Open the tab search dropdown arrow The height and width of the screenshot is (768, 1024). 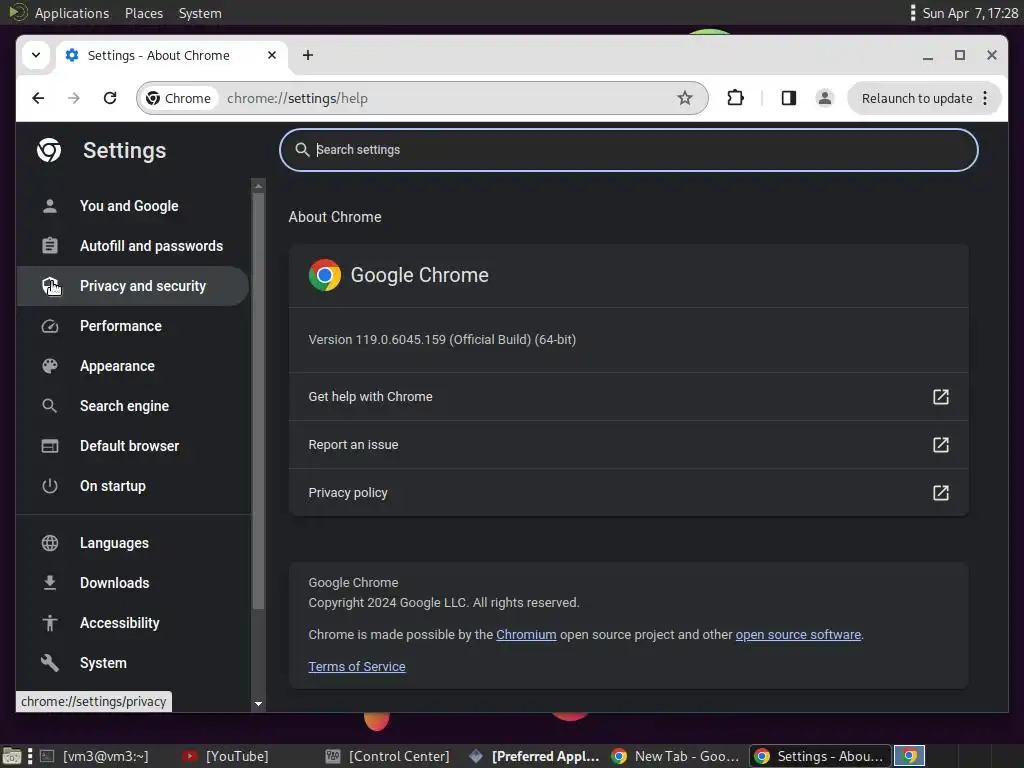click(x=36, y=55)
